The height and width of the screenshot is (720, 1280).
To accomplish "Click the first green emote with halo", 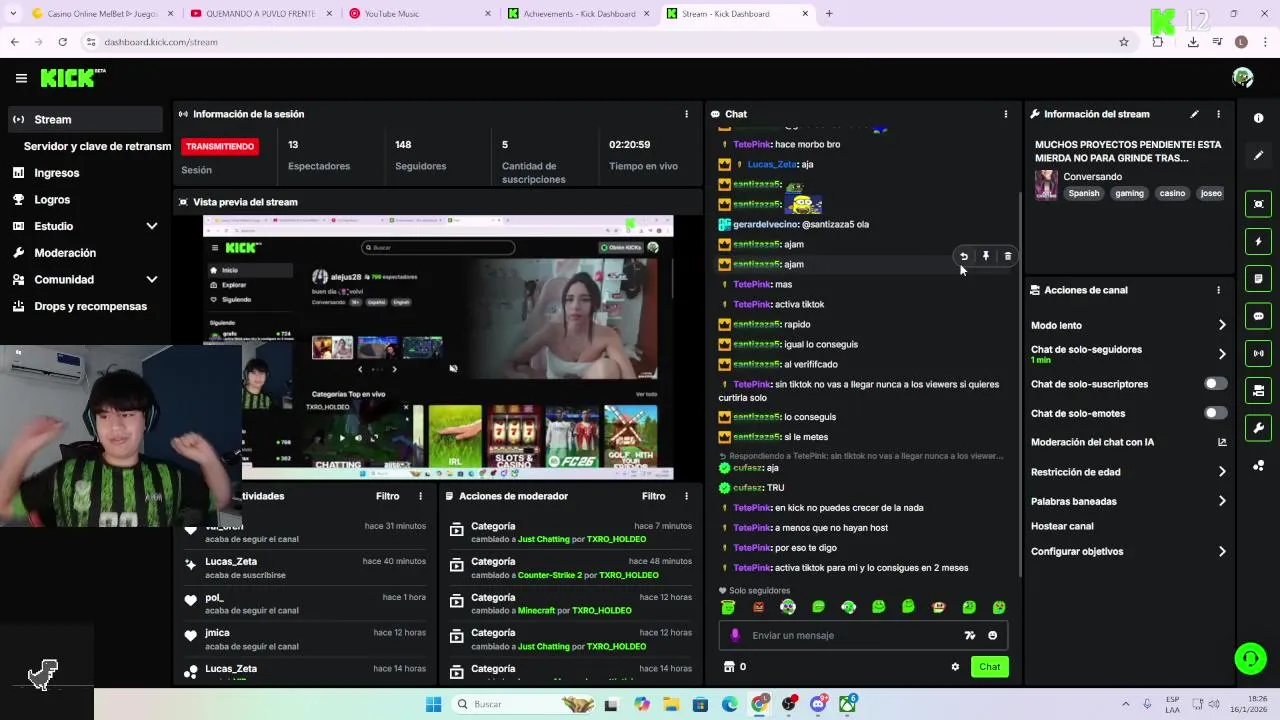I will click(x=728, y=607).
